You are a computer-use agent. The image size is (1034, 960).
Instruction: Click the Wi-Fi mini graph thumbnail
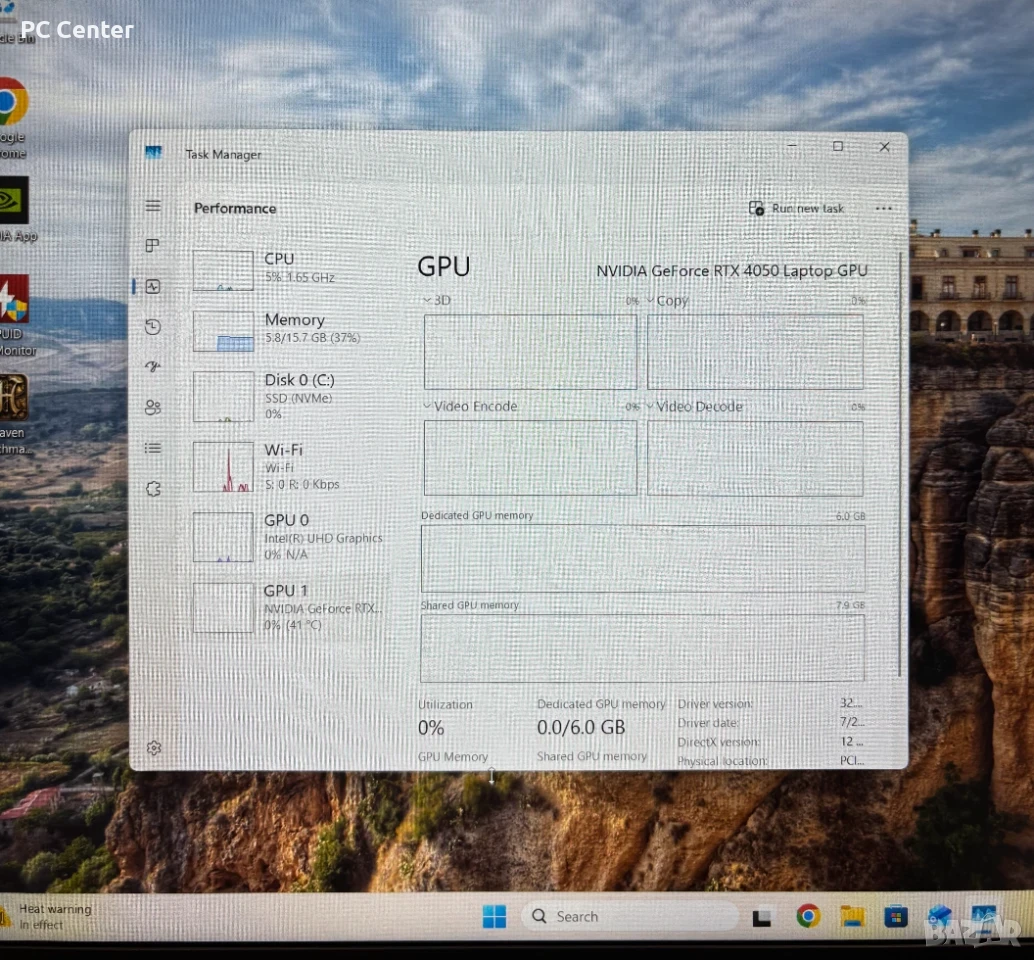223,467
